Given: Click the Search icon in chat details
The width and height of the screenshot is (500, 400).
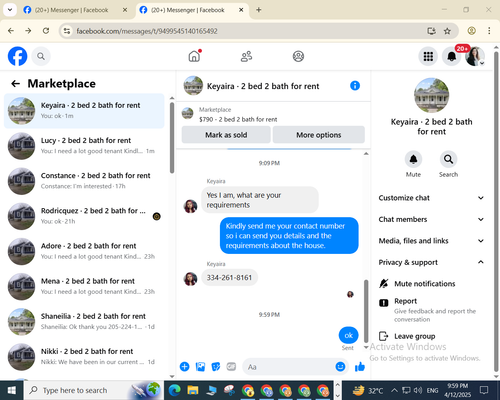Looking at the screenshot, I should pyautogui.click(x=448, y=159).
